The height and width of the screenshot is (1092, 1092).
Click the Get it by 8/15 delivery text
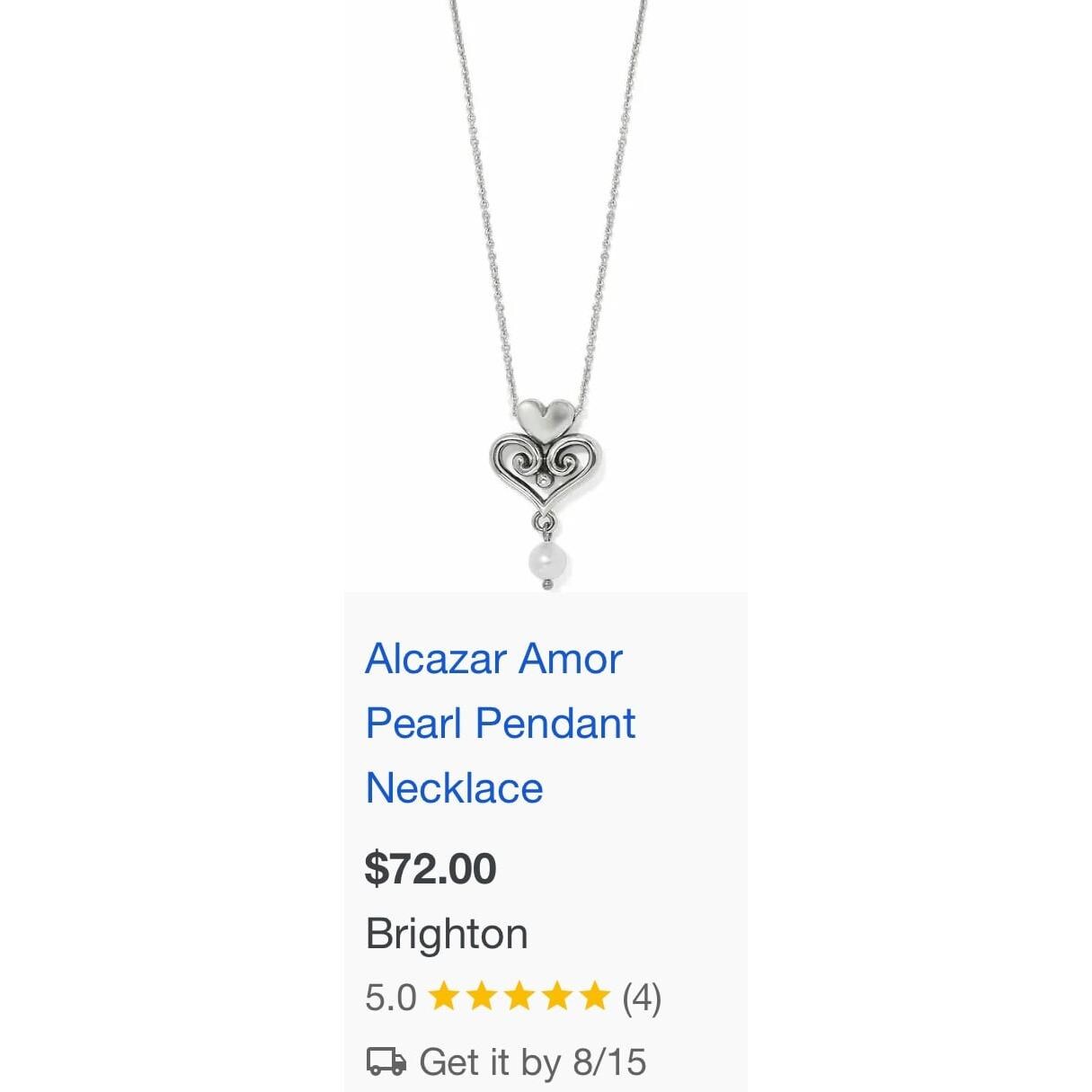click(532, 1062)
